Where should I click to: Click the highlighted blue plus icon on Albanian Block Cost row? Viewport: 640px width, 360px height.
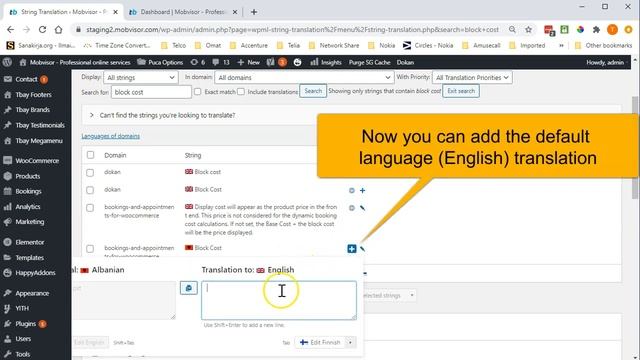pyautogui.click(x=351, y=249)
